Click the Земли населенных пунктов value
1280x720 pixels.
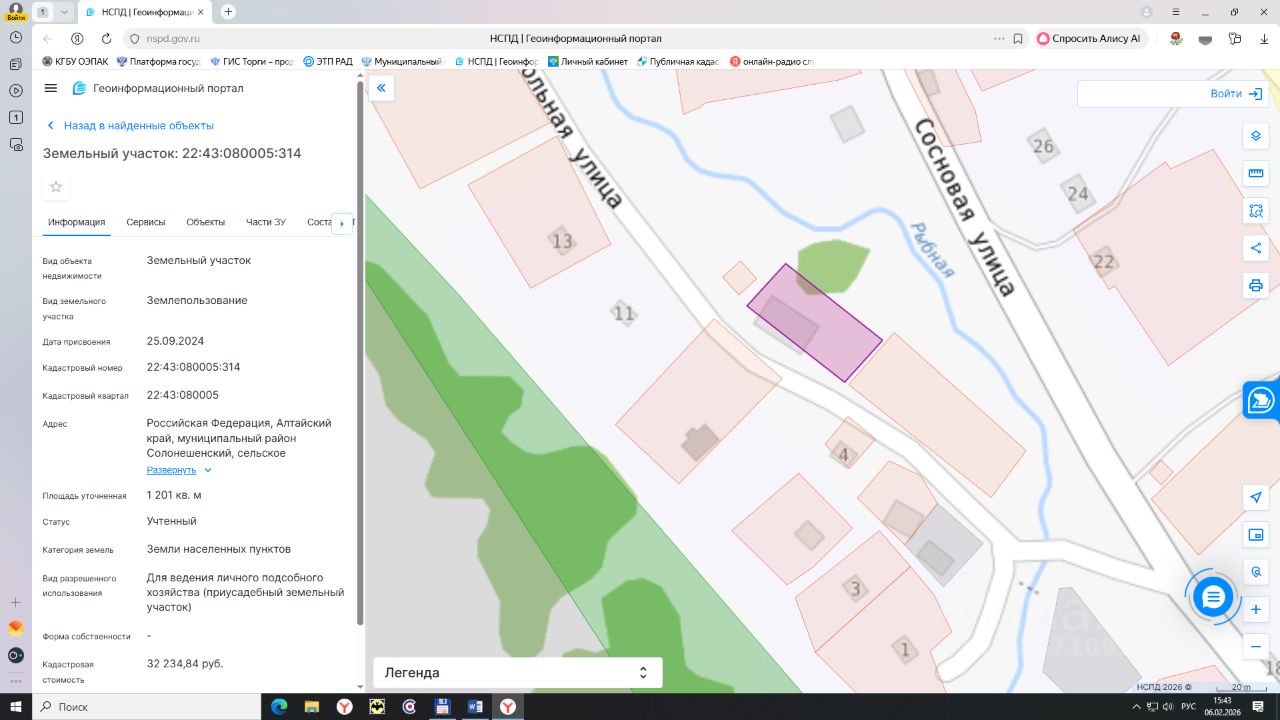coord(219,549)
